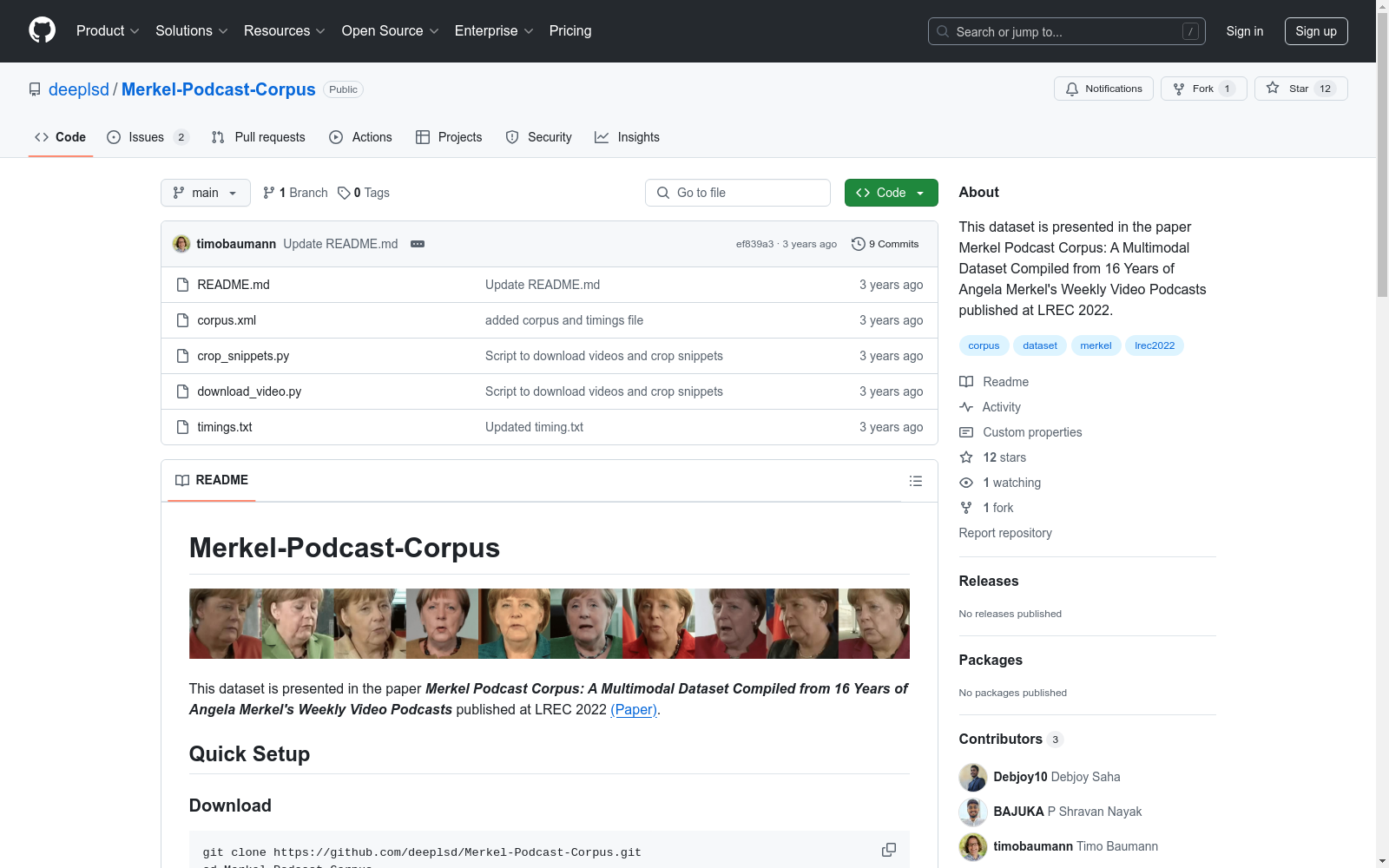Click the README.md file icon
This screenshot has width=1389, height=868.
(x=182, y=285)
